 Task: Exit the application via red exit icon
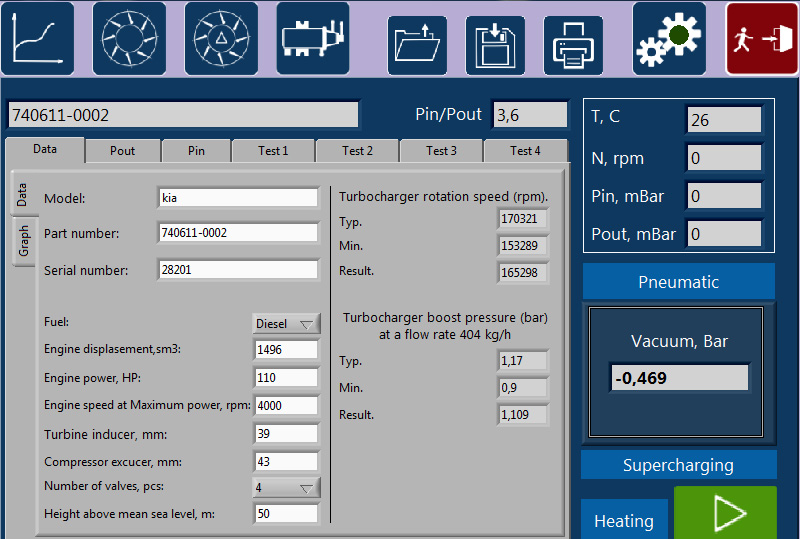coord(762,38)
